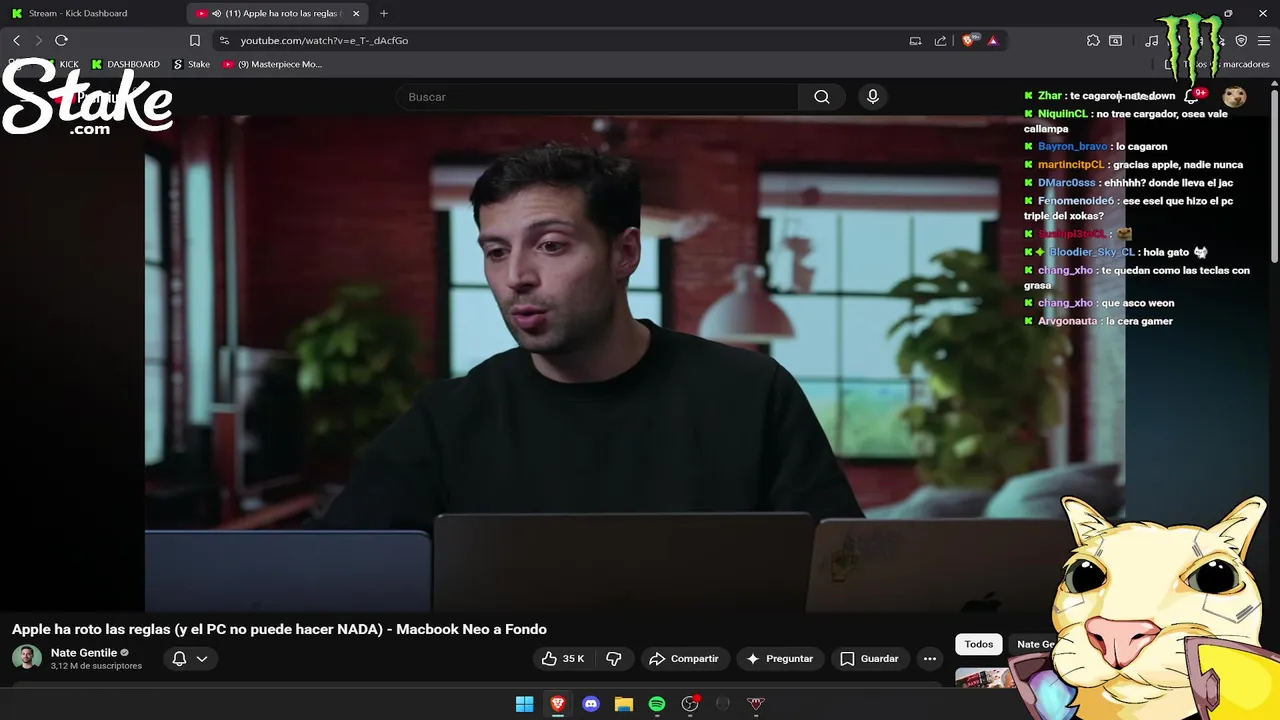
Task: Click the video player to pause
Action: coord(635,363)
